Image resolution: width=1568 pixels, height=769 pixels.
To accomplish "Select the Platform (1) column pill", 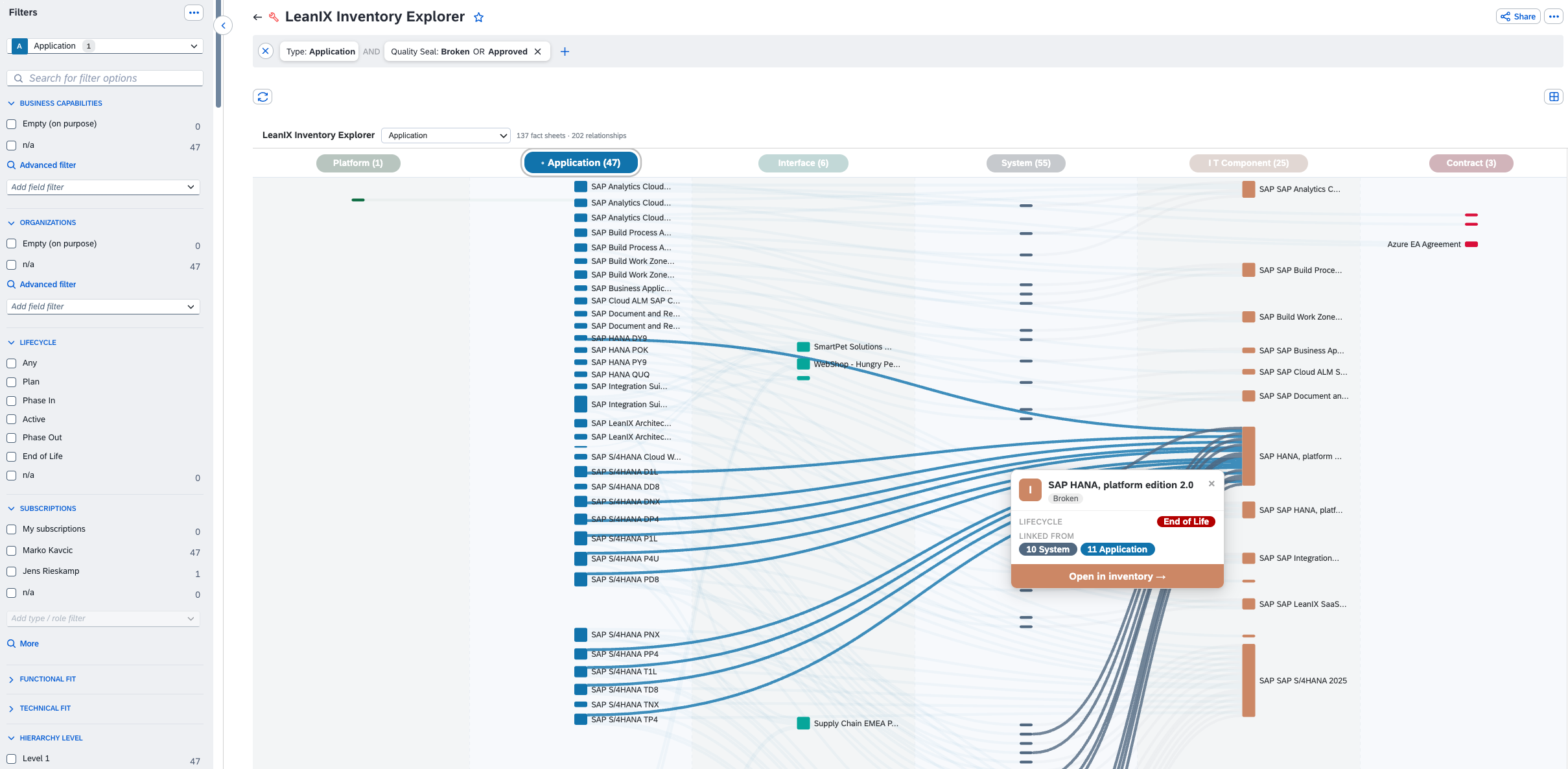I will 358,163.
